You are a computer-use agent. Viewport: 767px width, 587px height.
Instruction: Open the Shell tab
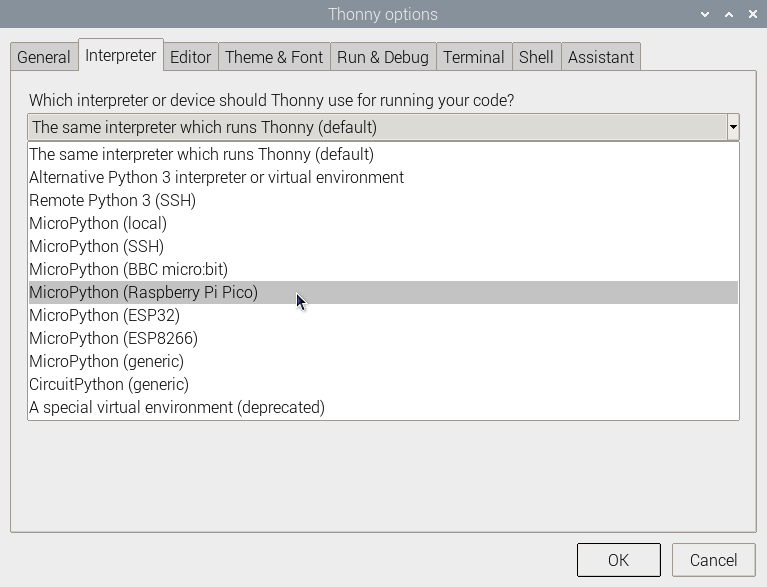tap(536, 57)
